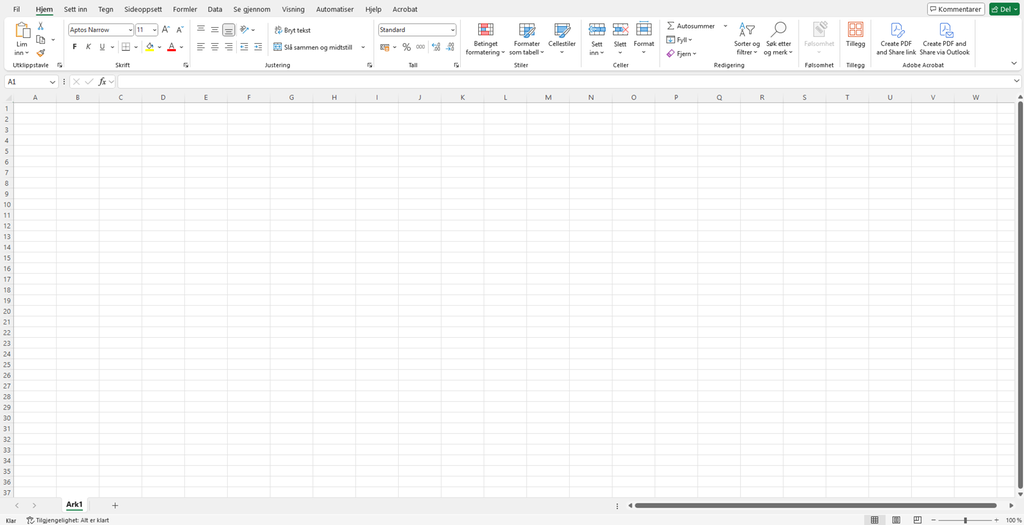Click the insert function fx icon

pos(102,82)
